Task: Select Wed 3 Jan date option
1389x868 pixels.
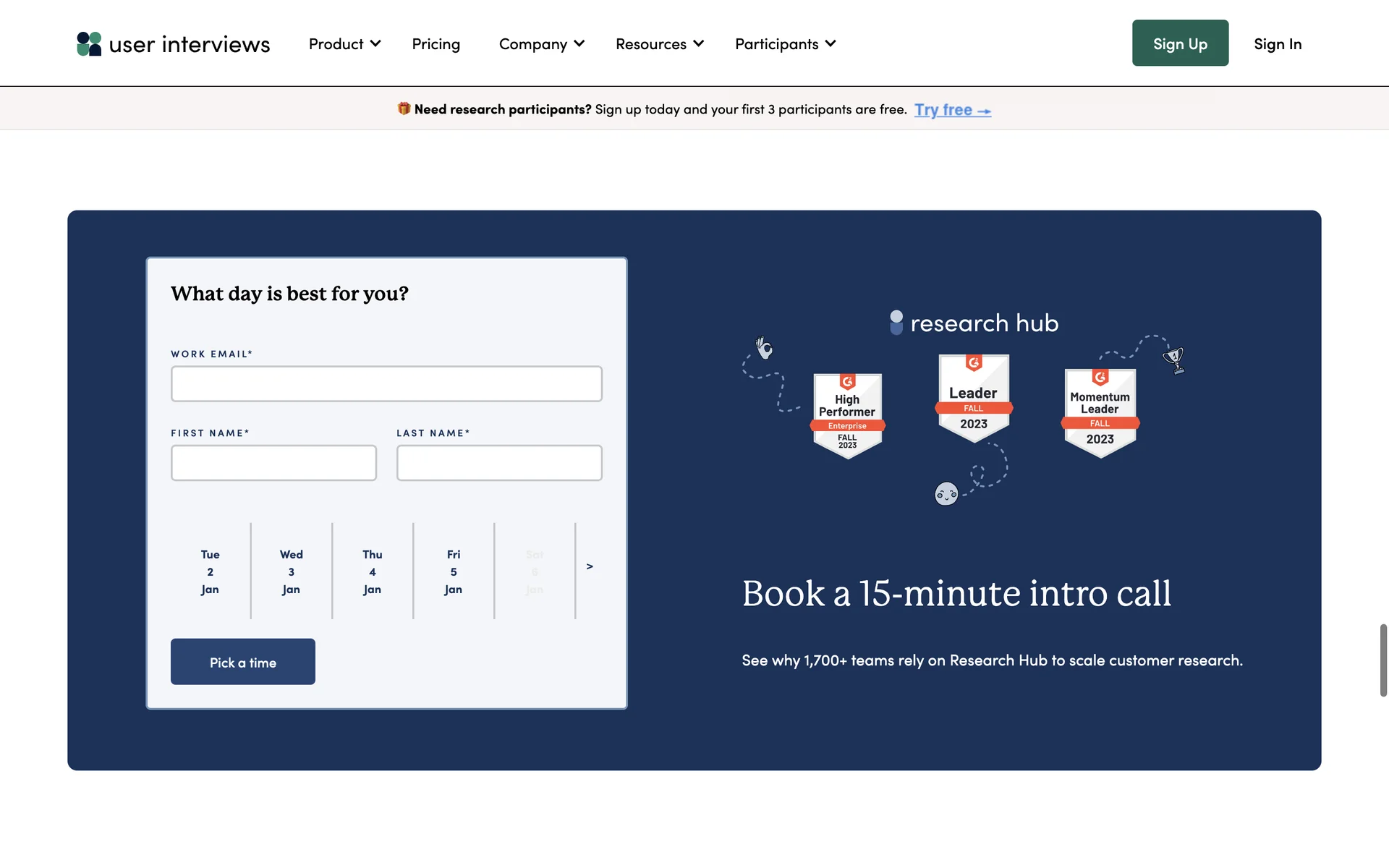Action: coord(291,571)
